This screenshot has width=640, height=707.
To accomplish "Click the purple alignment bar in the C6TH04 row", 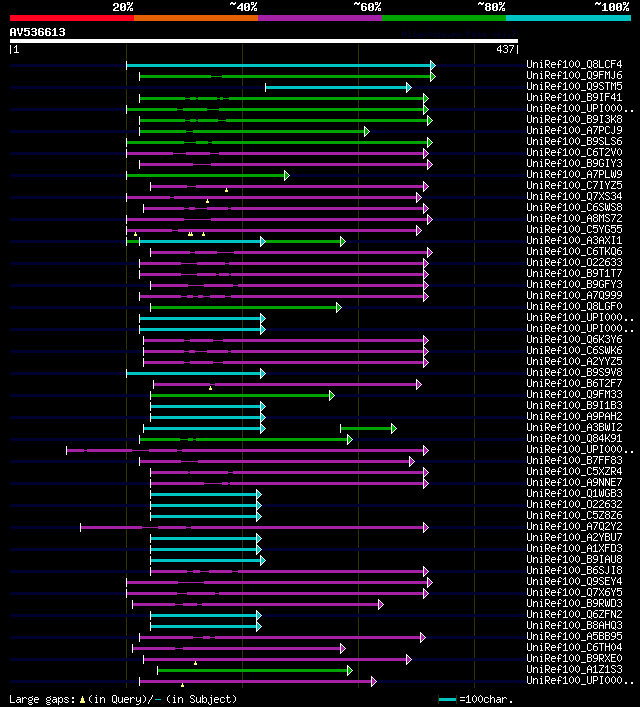I will (x=239, y=648).
